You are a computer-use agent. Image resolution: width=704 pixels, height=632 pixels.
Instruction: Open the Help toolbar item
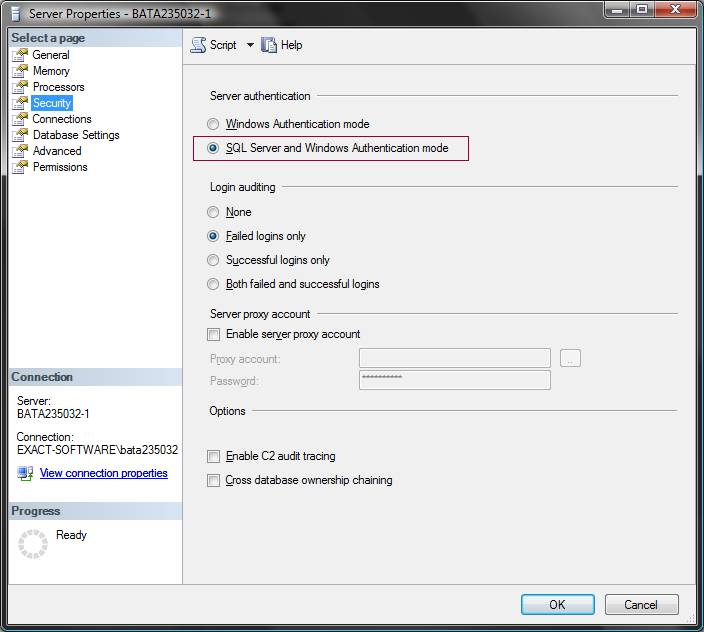pyautogui.click(x=281, y=45)
